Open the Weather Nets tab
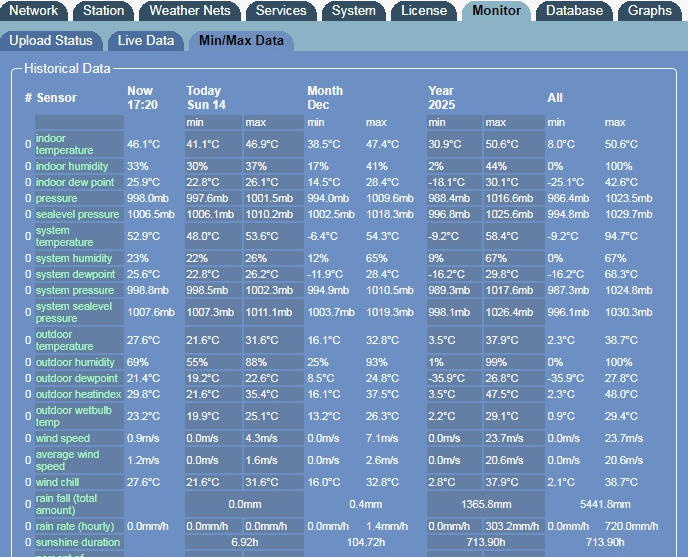 click(189, 11)
